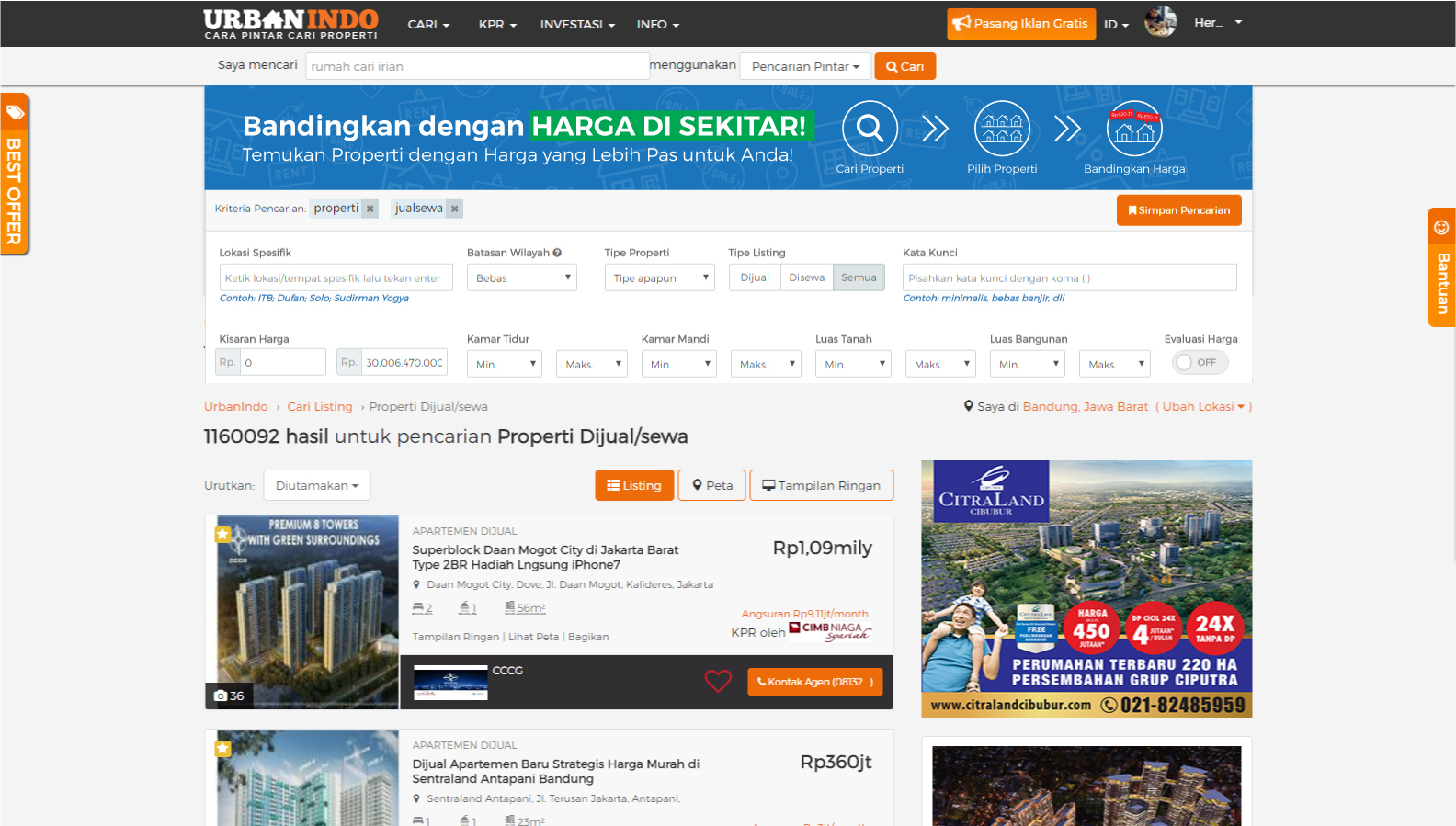Focus the minimum Kisaran Harga field
Image resolution: width=1456 pixels, height=826 pixels.
click(x=283, y=362)
